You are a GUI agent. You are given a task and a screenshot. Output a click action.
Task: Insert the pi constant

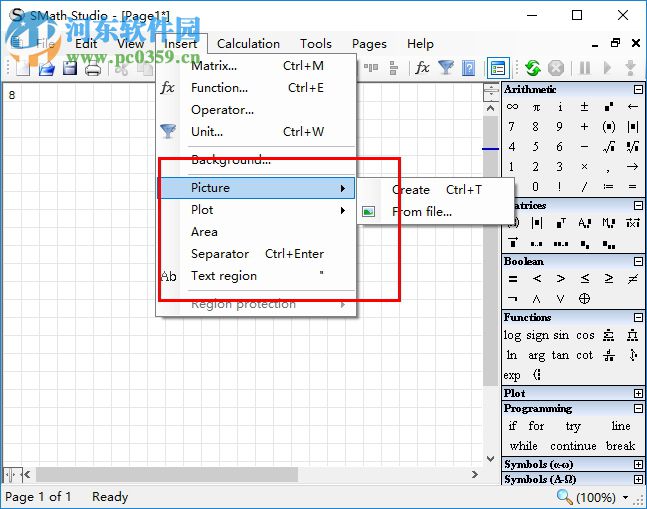tap(536, 107)
